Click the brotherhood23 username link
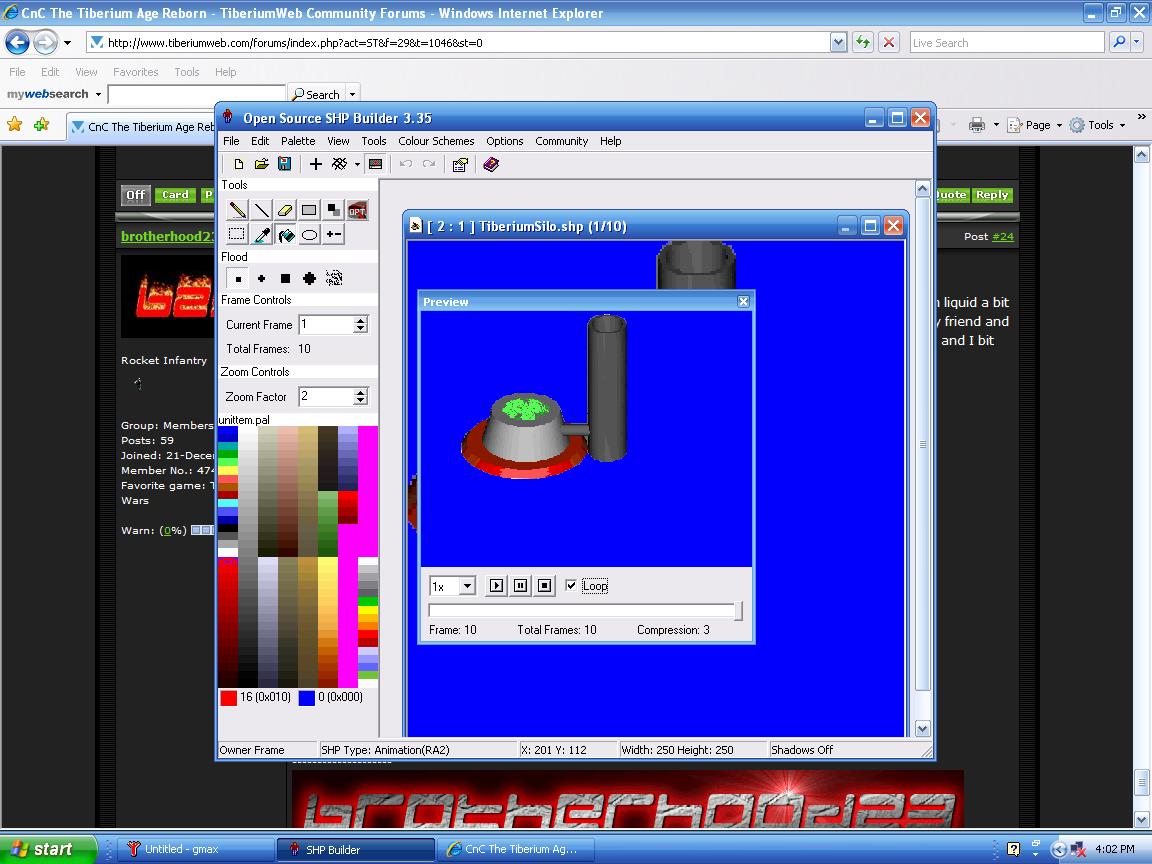Screen dimensions: 1152x864 [x=168, y=237]
